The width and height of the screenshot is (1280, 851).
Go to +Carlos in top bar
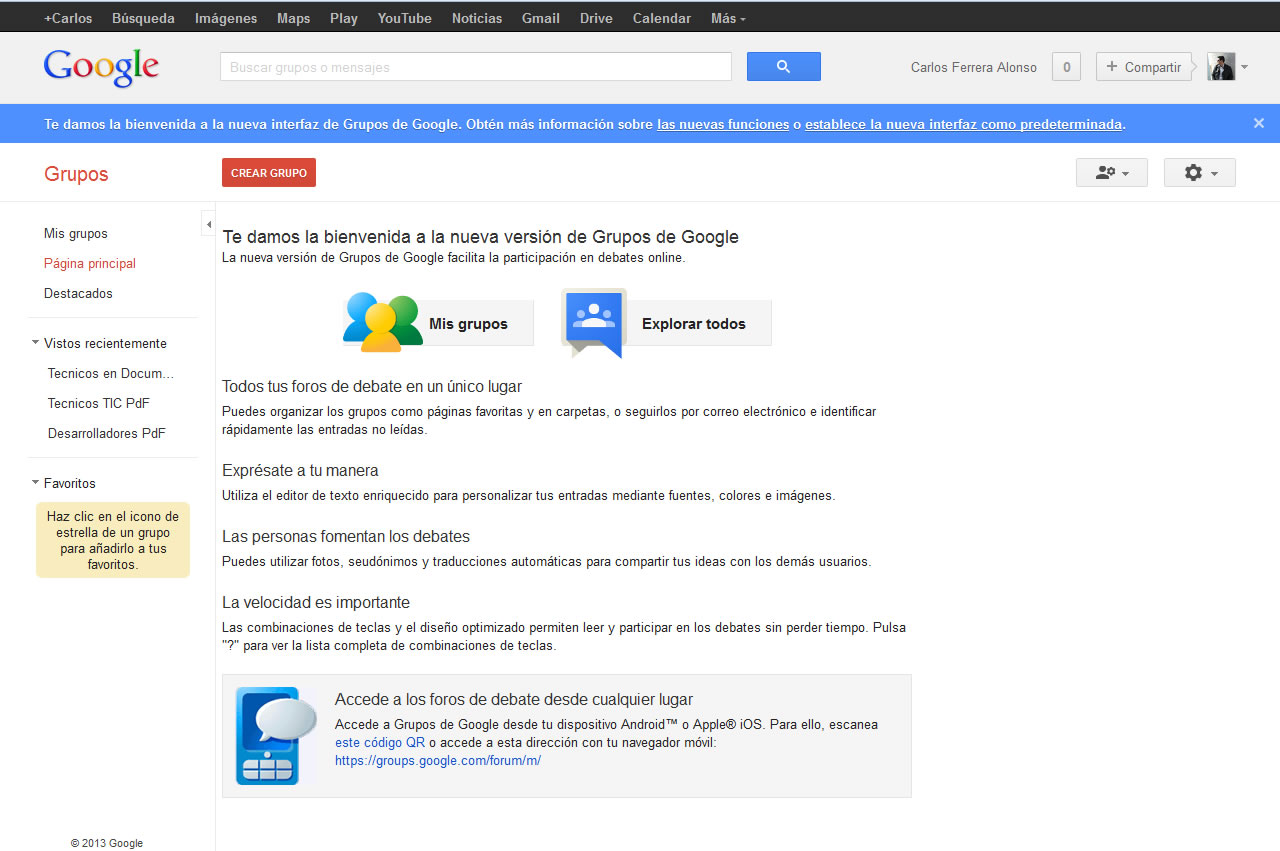(68, 18)
